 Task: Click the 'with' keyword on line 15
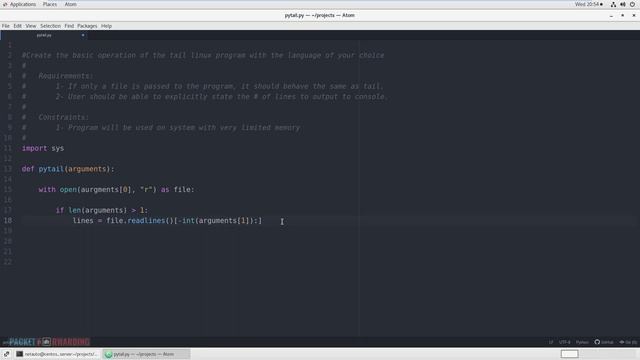click(47, 190)
